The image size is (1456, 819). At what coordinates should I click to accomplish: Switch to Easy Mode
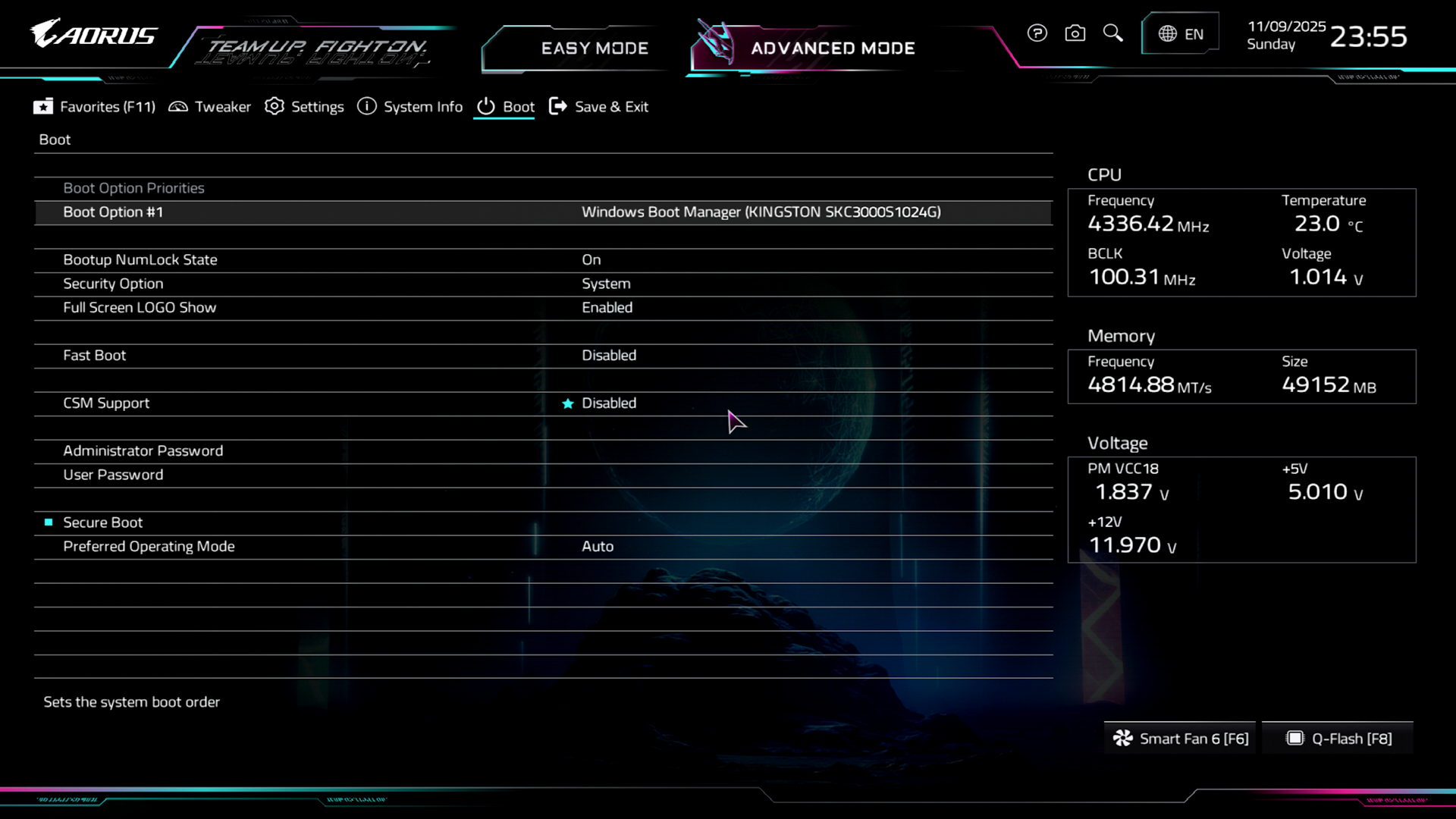click(595, 49)
